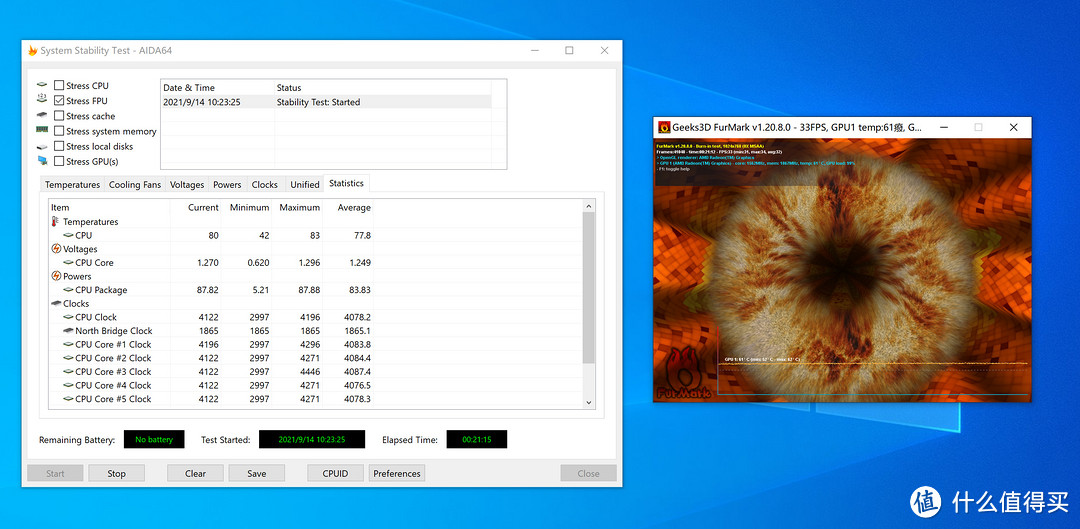Click the thermometer icon beside Temperatures
Image resolution: width=1080 pixels, height=529 pixels.
pyautogui.click(x=55, y=222)
